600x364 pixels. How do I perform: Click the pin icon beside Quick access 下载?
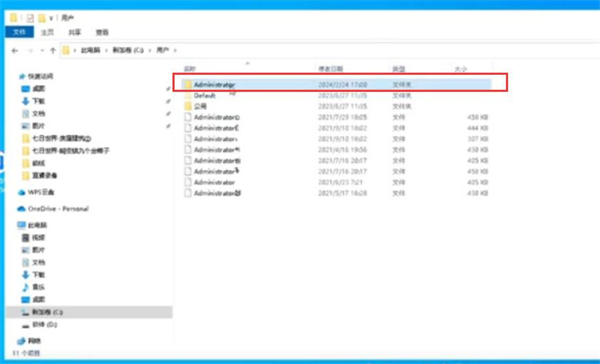[168, 101]
